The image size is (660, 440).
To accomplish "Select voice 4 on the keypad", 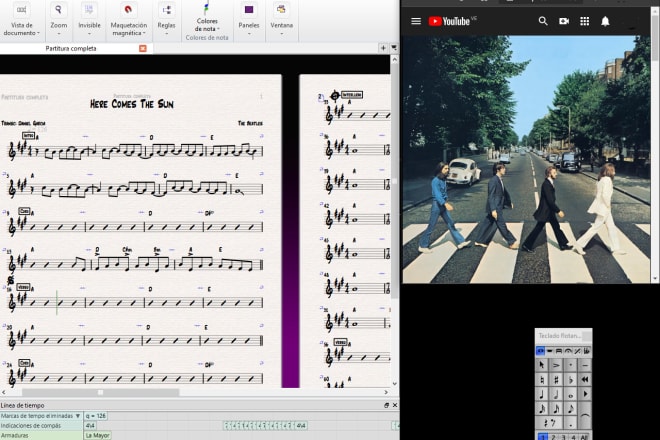I will (x=573, y=436).
